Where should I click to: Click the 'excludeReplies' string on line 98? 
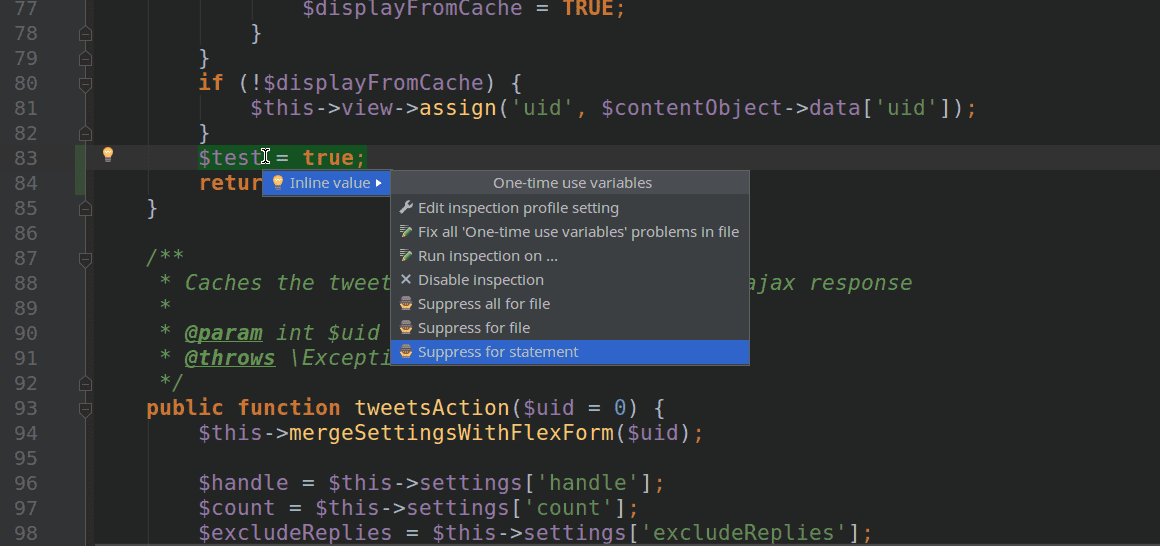tap(744, 533)
